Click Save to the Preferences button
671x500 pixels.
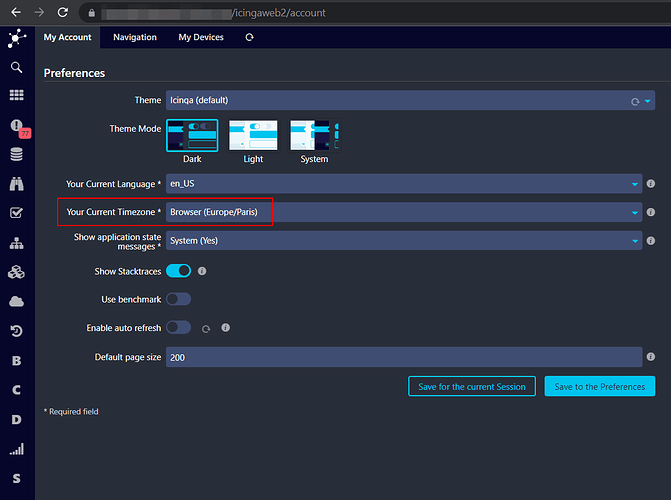click(x=600, y=387)
